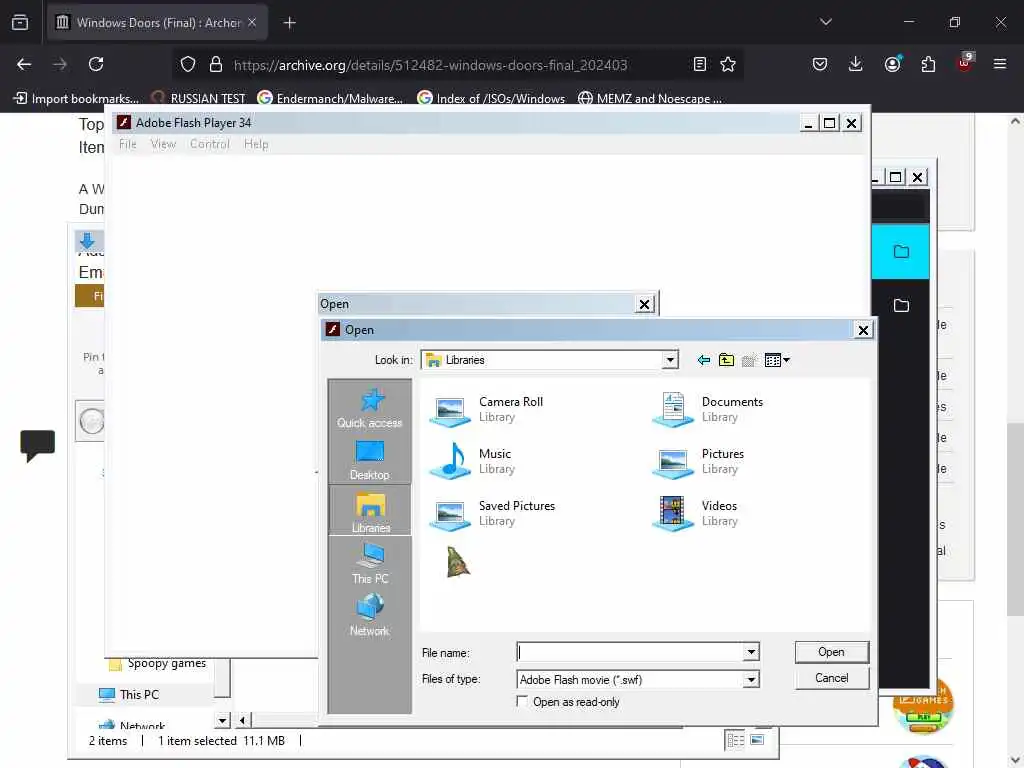Expand the Look in Libraries dropdown
The height and width of the screenshot is (768, 1024).
[x=670, y=360]
